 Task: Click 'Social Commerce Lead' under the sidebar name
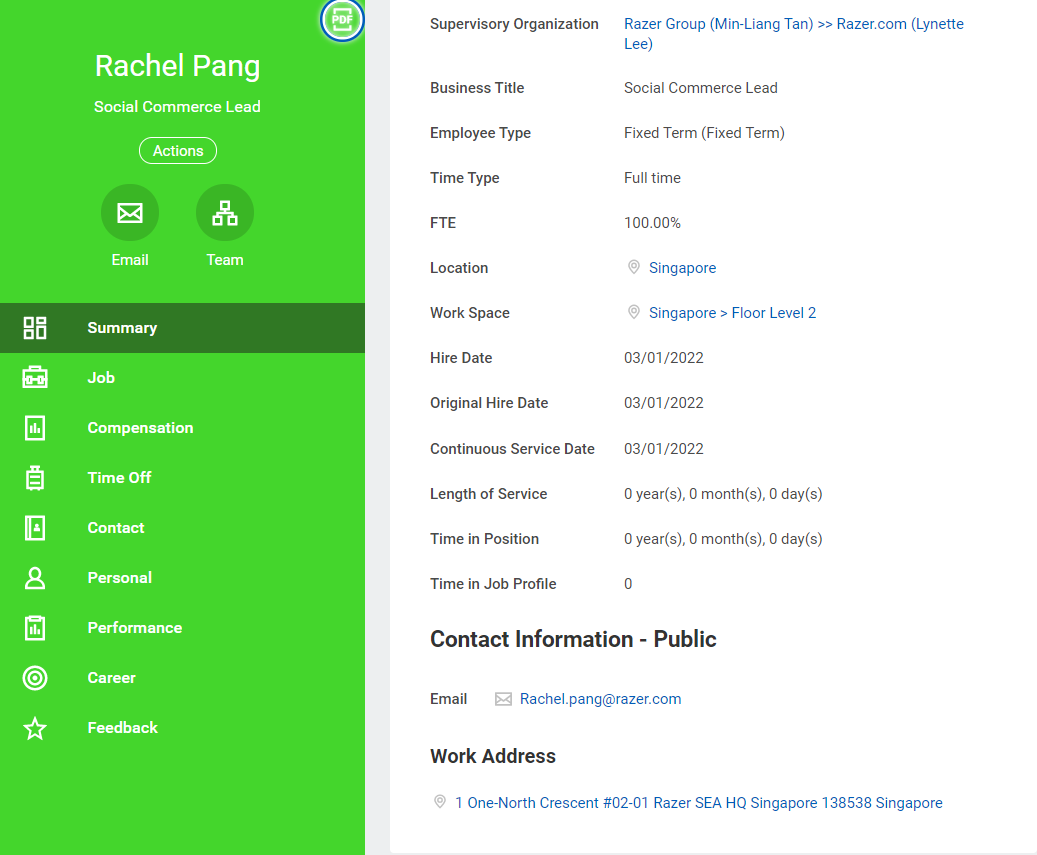pos(177,106)
